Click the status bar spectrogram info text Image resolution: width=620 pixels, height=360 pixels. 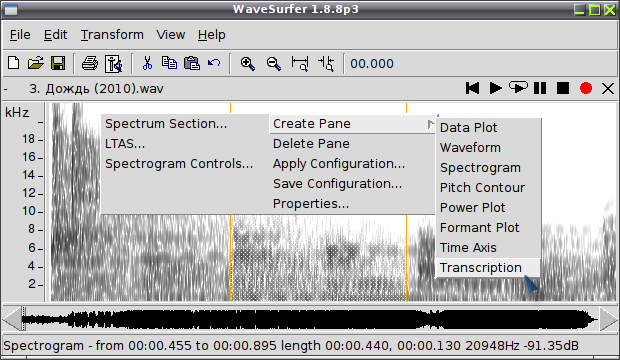pyautogui.click(x=291, y=346)
